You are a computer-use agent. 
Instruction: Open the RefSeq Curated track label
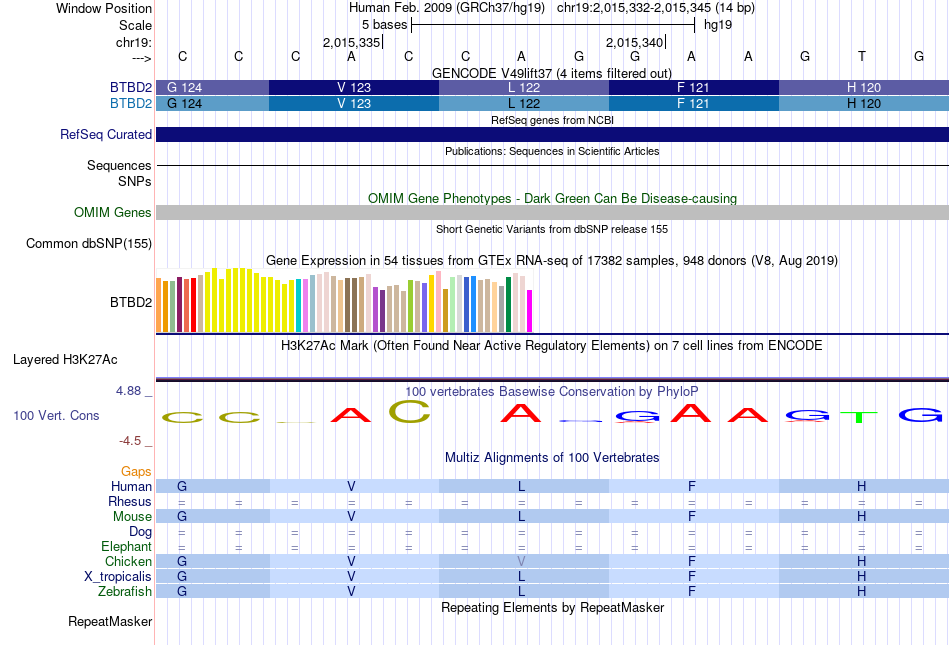tap(105, 134)
